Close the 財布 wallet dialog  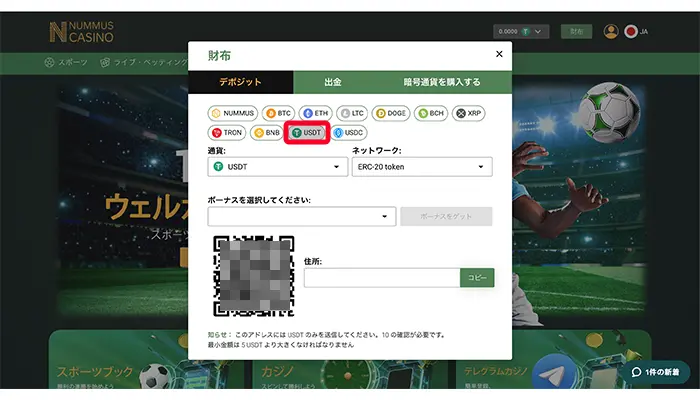pyautogui.click(x=499, y=54)
